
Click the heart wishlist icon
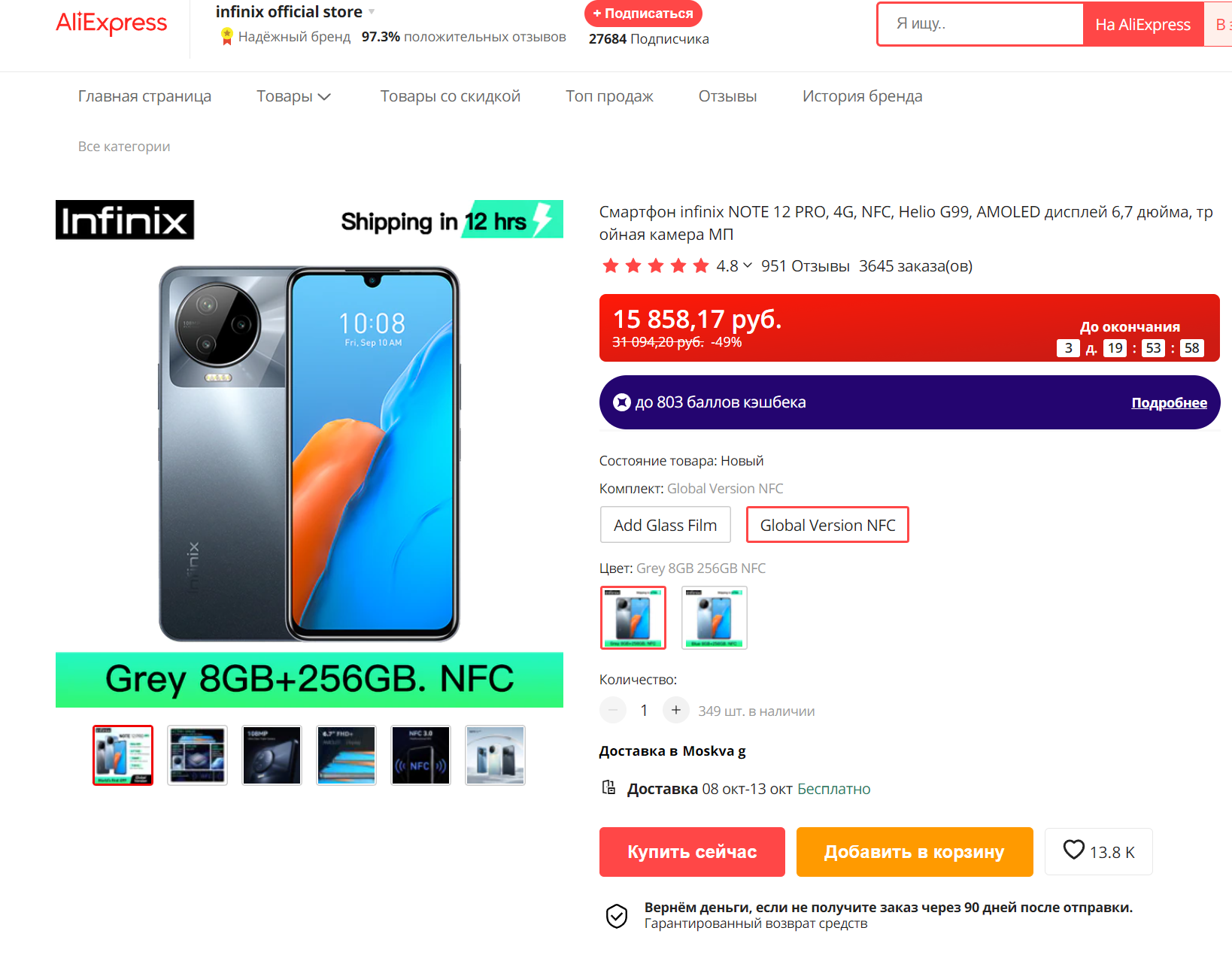pos(1073,850)
